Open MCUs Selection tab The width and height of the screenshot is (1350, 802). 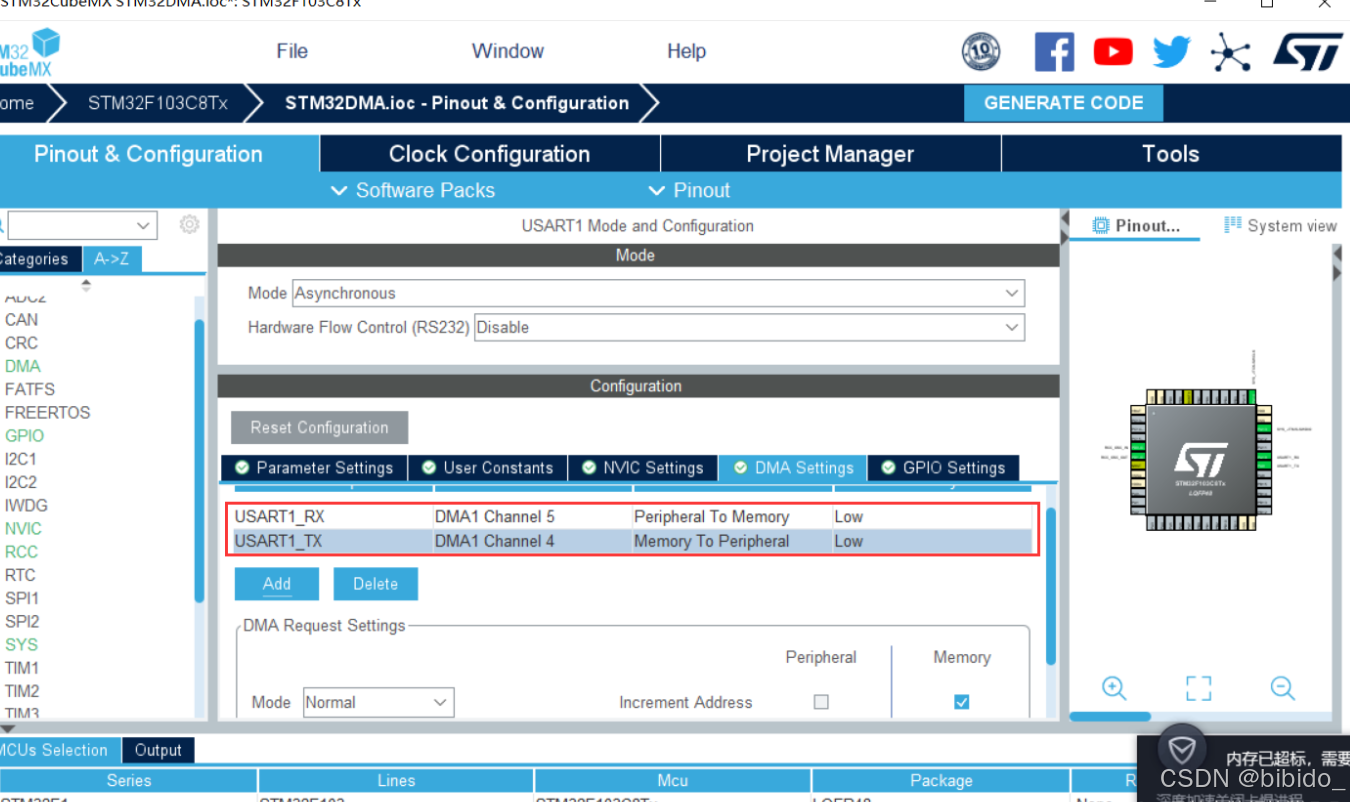58,750
